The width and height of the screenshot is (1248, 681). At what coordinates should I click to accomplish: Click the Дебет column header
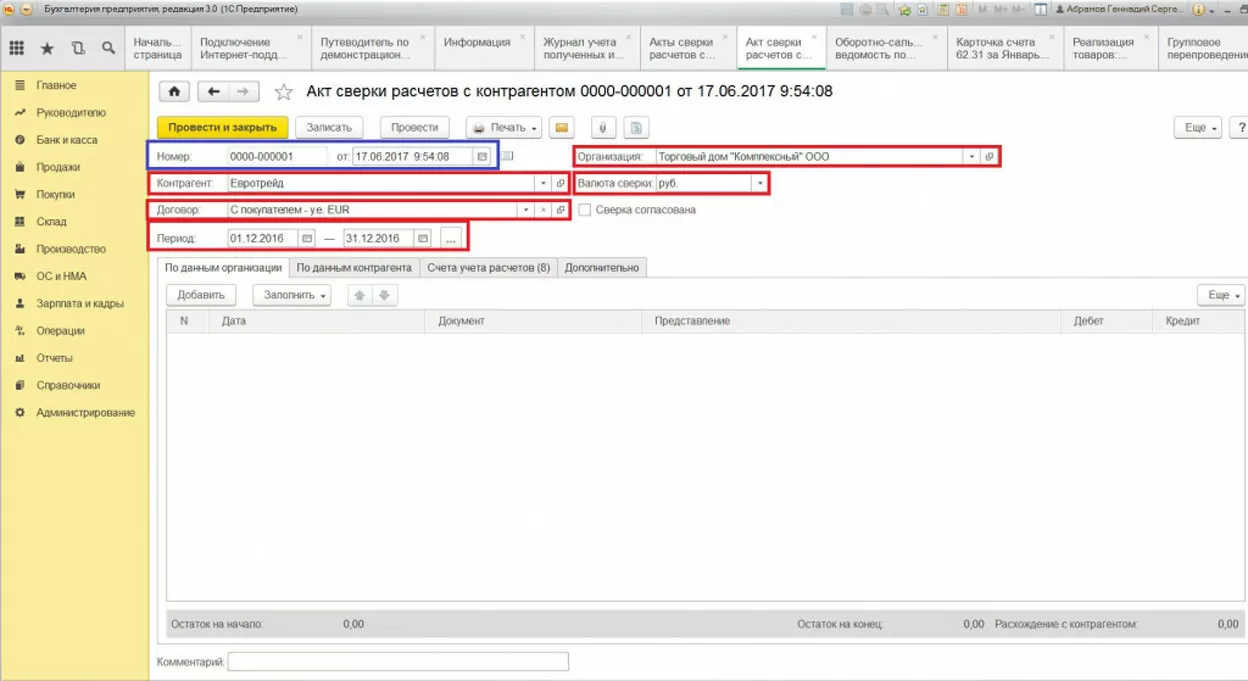(x=1107, y=321)
